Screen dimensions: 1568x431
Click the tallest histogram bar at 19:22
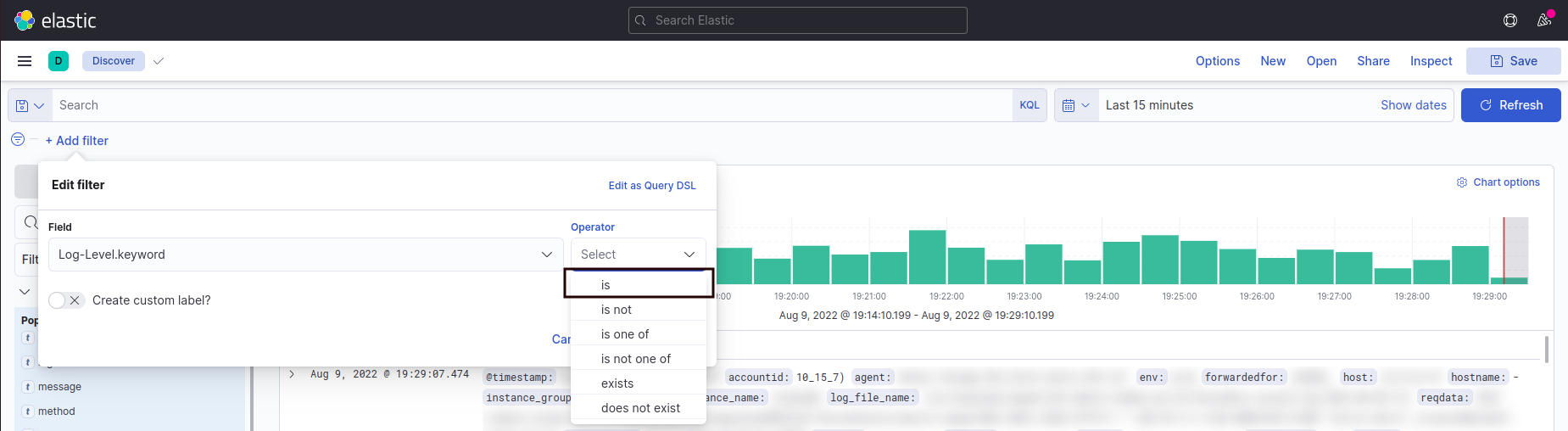(x=927, y=257)
